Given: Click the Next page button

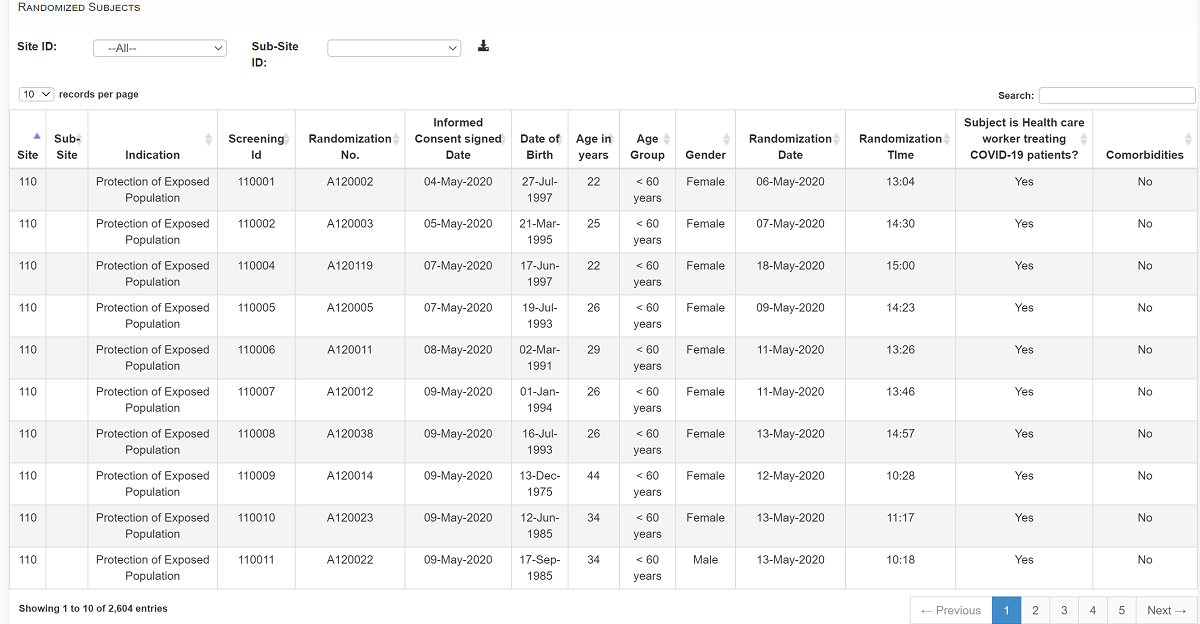Looking at the screenshot, I should [x=1166, y=610].
